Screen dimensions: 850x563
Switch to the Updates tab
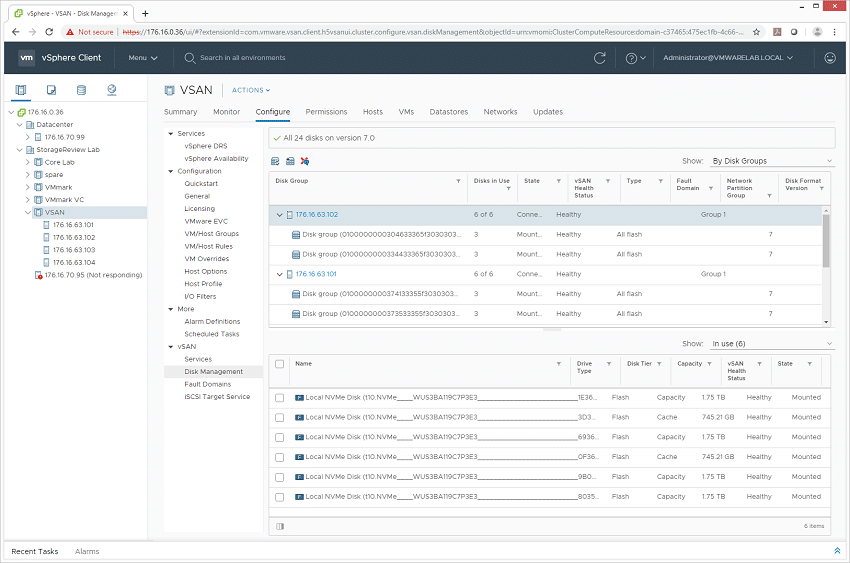point(548,112)
